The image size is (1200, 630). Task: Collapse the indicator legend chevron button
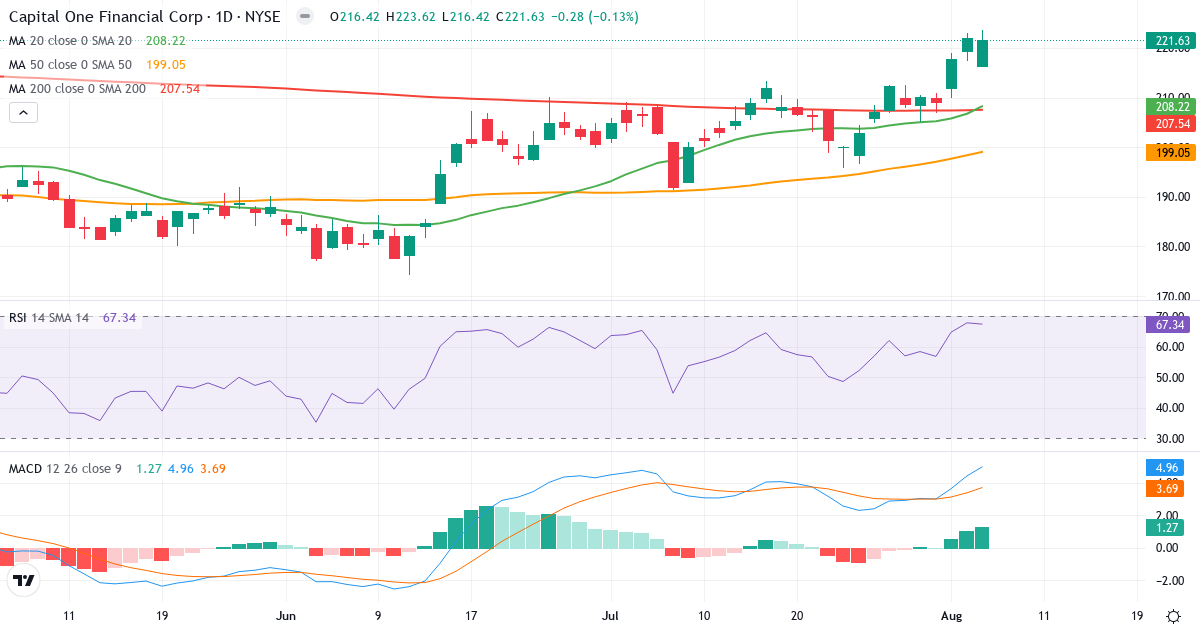24,113
